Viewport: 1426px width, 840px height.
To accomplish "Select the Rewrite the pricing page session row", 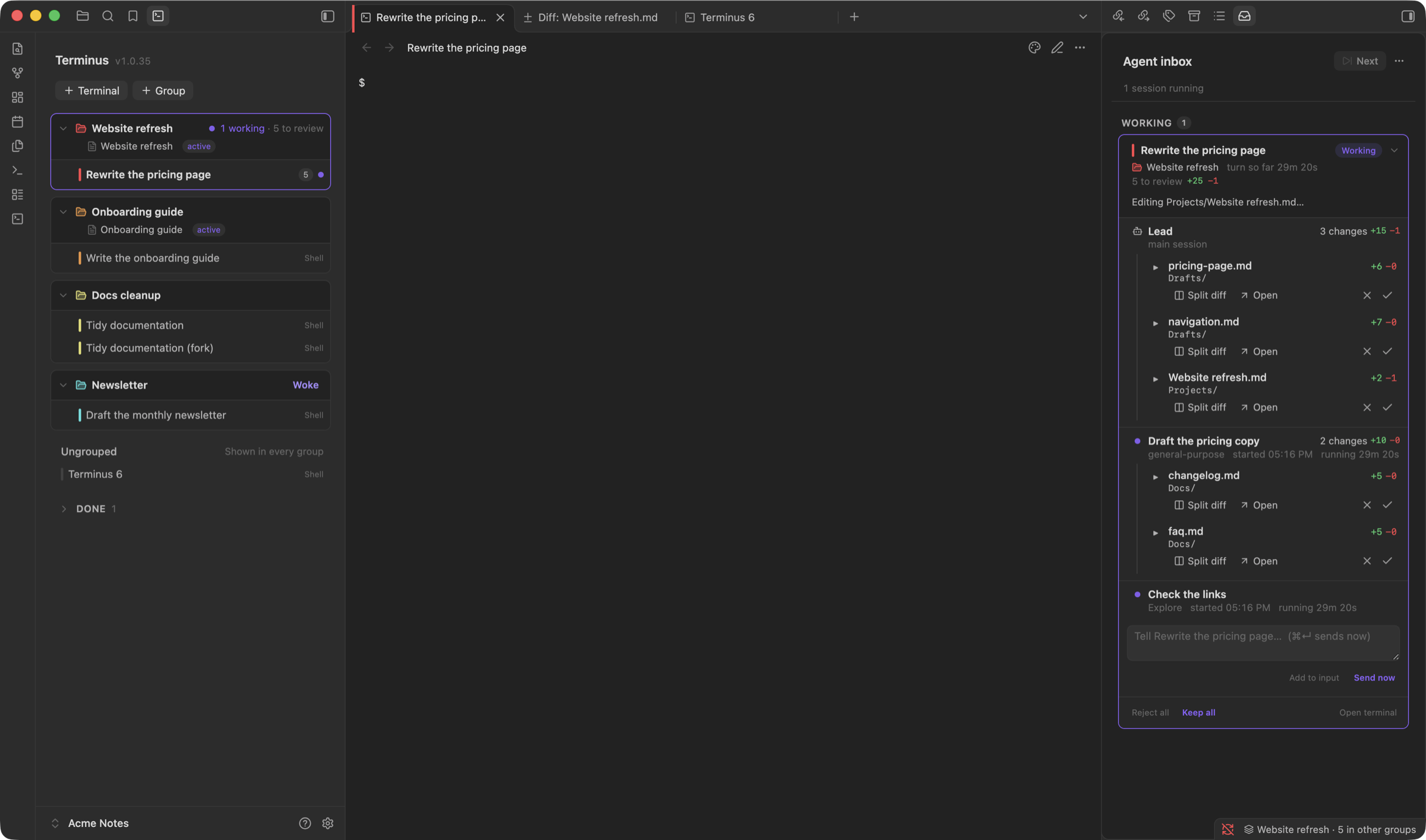I will pos(190,175).
